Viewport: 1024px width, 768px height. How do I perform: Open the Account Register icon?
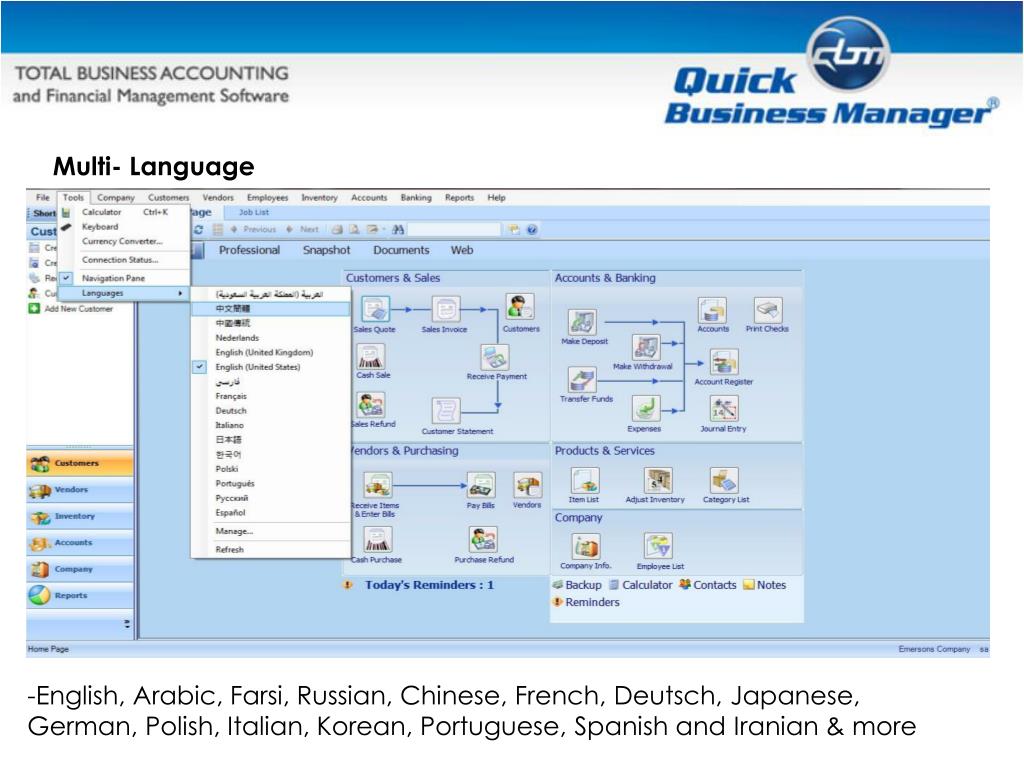pos(724,362)
